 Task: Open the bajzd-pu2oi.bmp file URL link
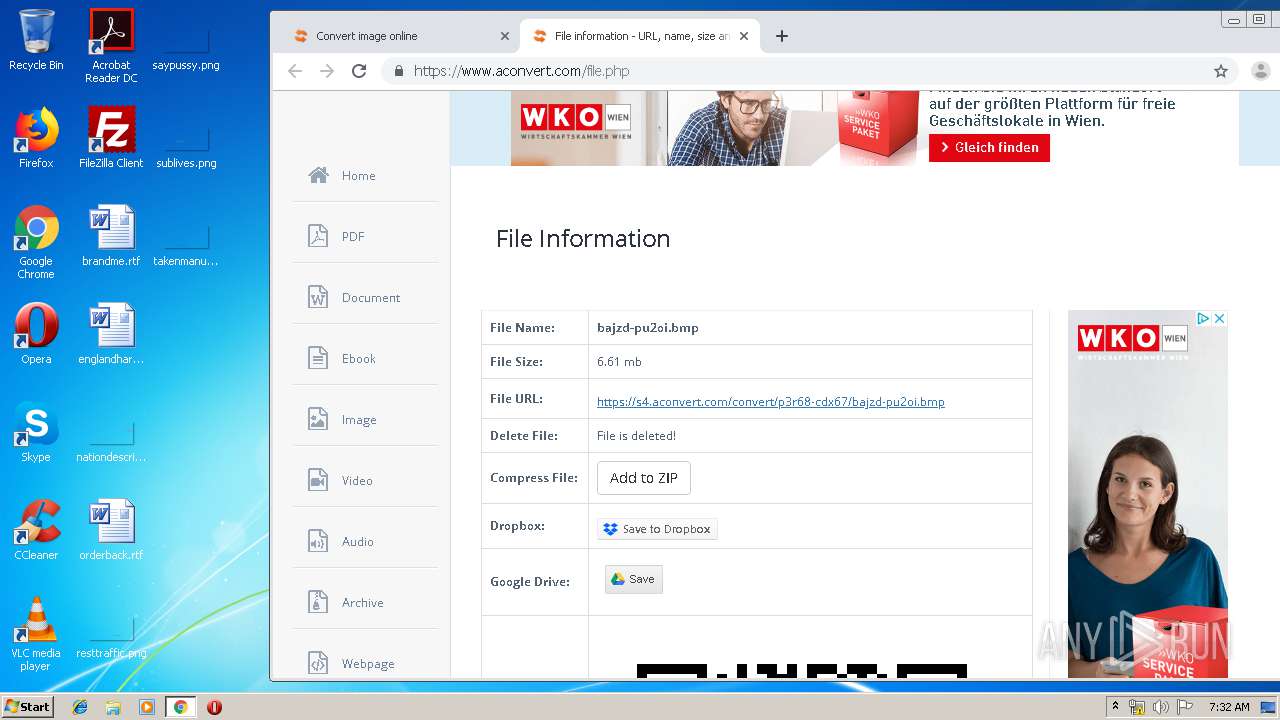tap(770, 402)
